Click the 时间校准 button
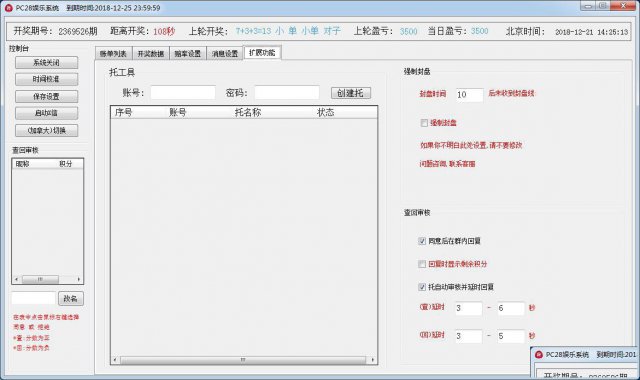Screen dimensions: 640x380 point(47,79)
